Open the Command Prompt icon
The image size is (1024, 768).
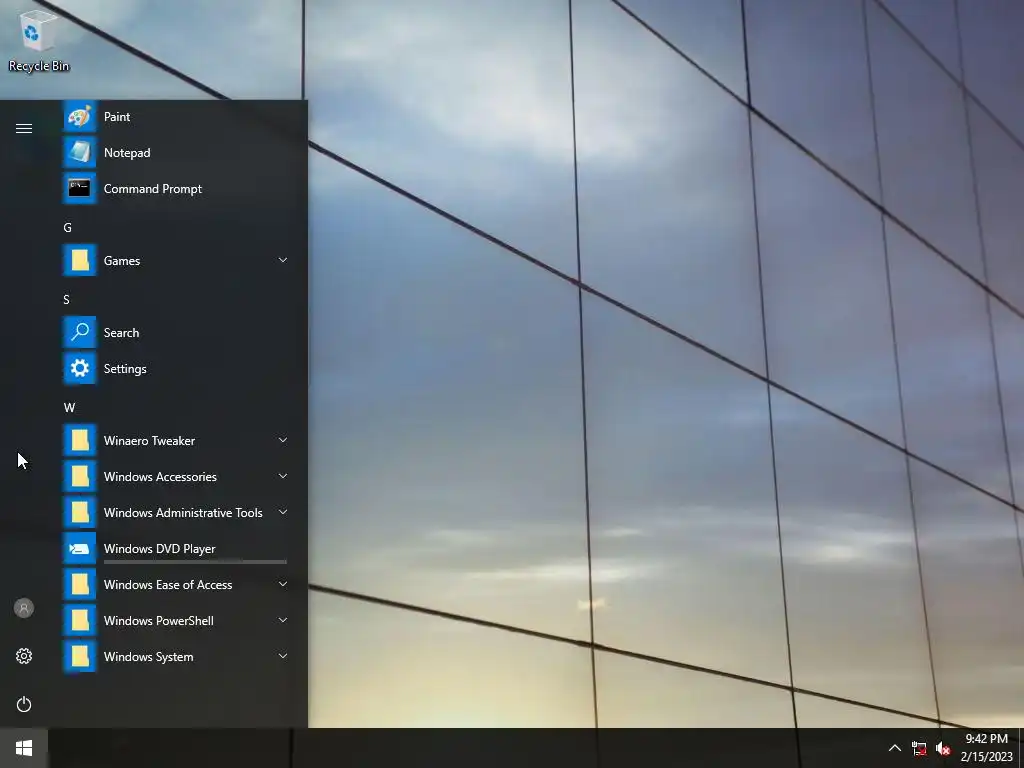coord(80,189)
